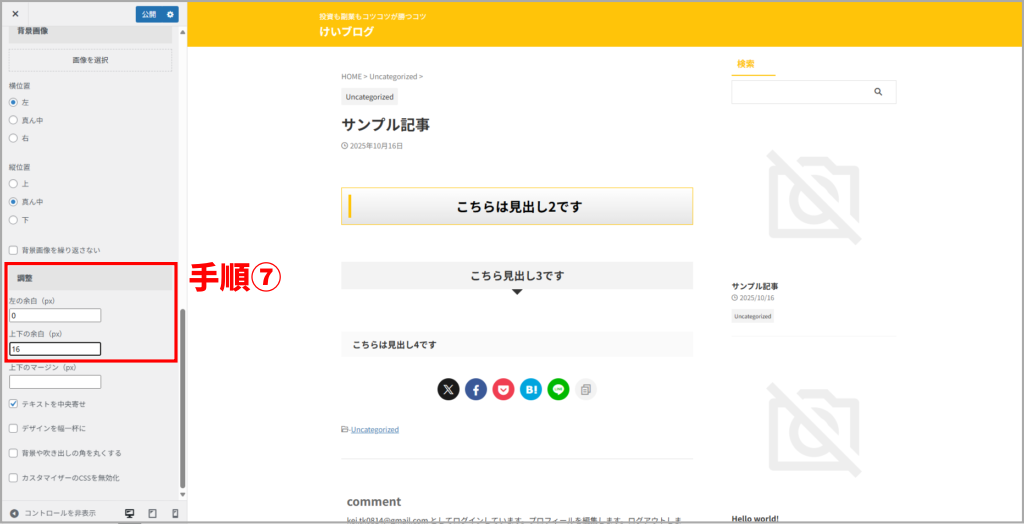The height and width of the screenshot is (524, 1024).
Task: Switch to tablet preview mode
Action: pos(152,513)
